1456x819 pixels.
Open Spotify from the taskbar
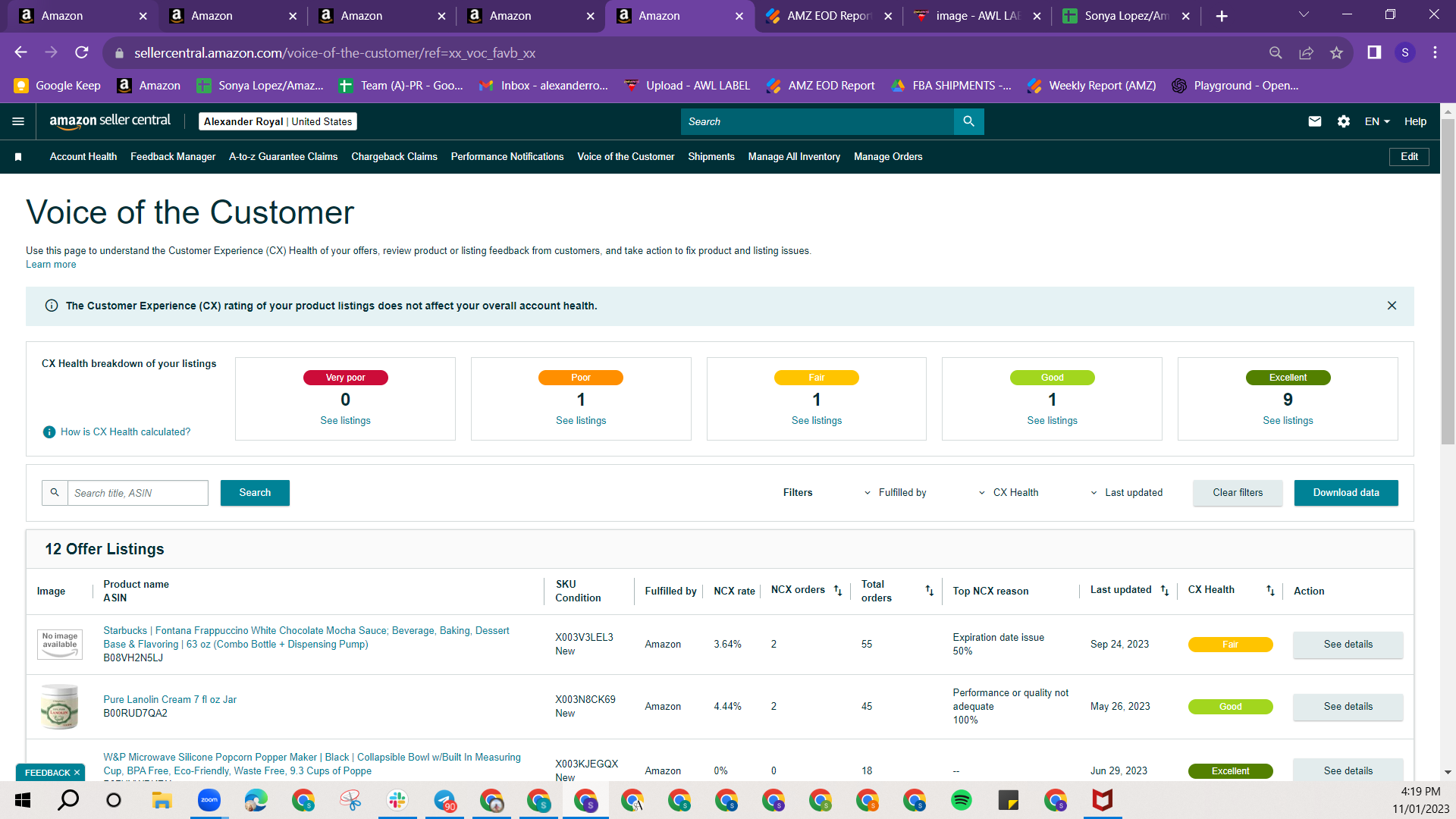[962, 800]
